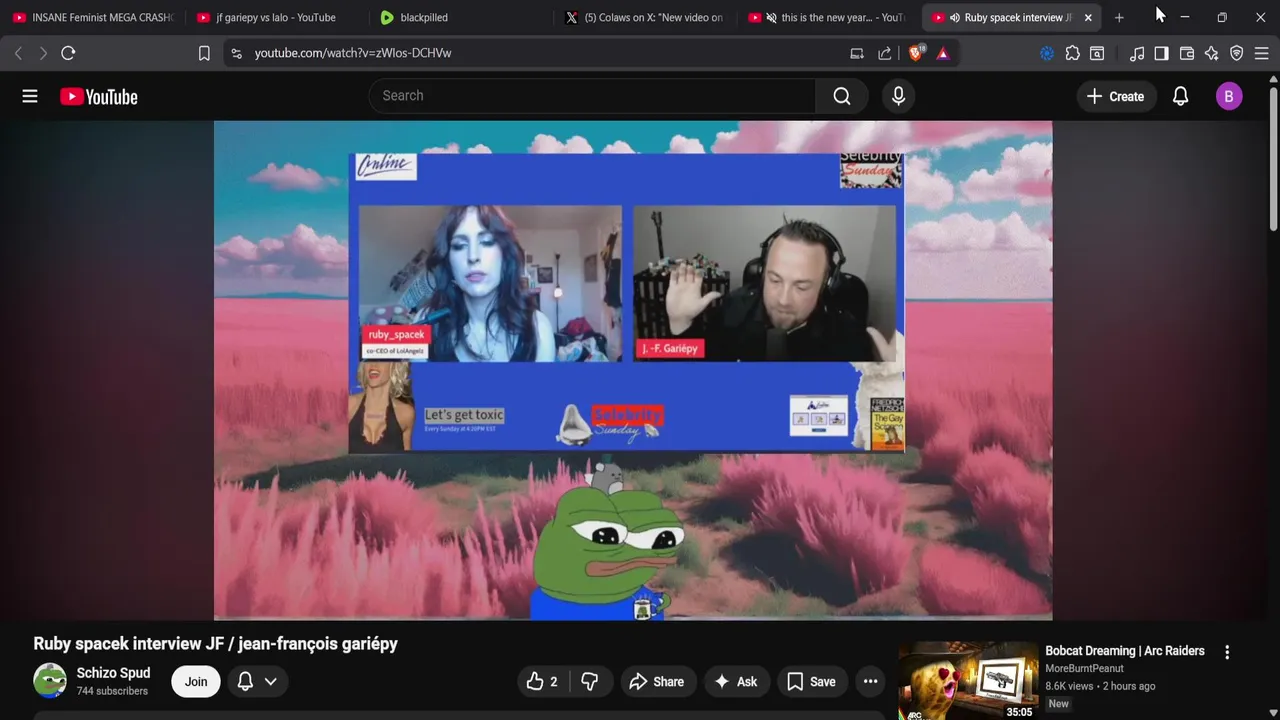Ask about this video
This screenshot has width=1280, height=720.
(x=735, y=682)
